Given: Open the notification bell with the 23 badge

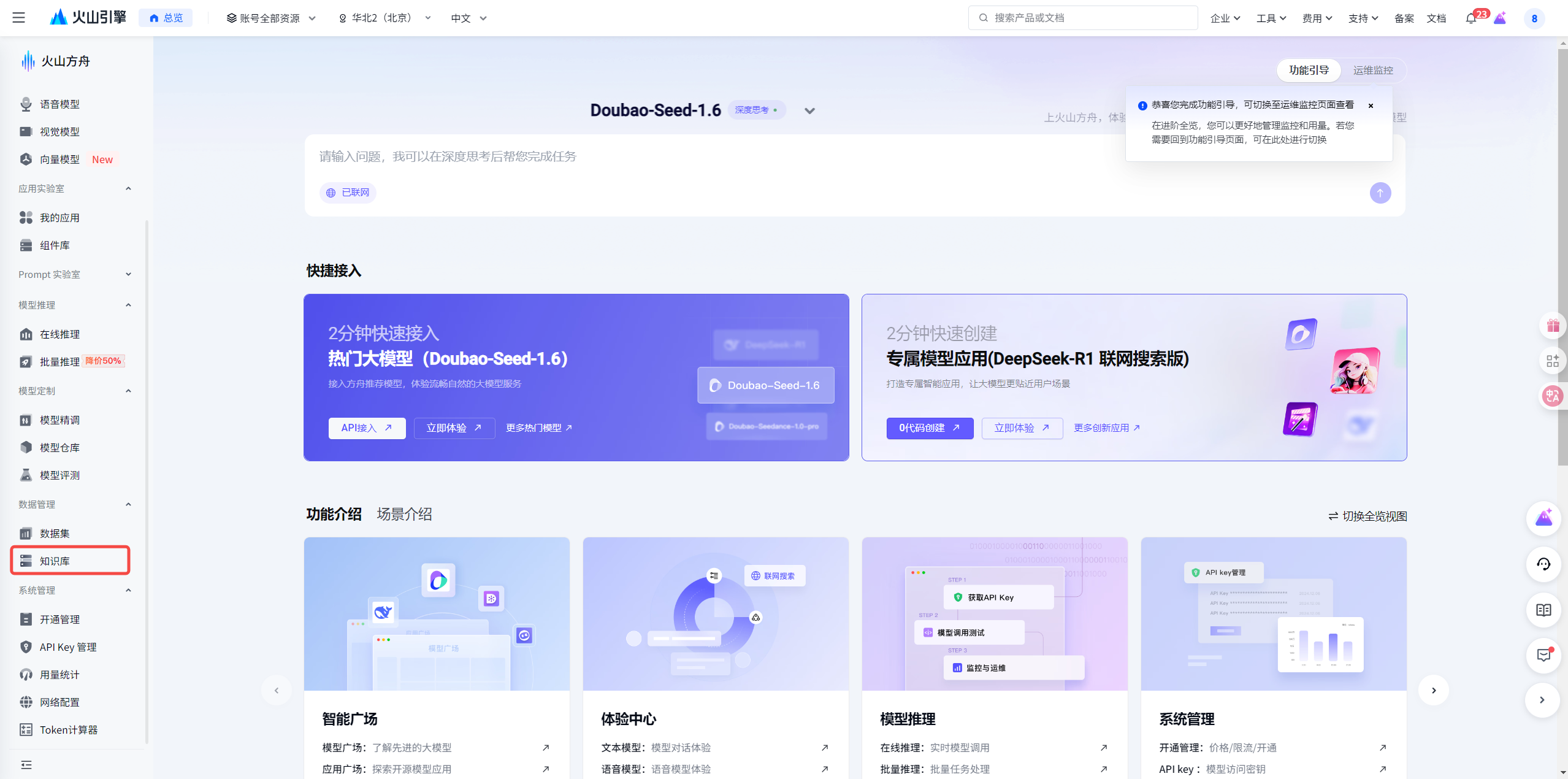Looking at the screenshot, I should point(1470,18).
